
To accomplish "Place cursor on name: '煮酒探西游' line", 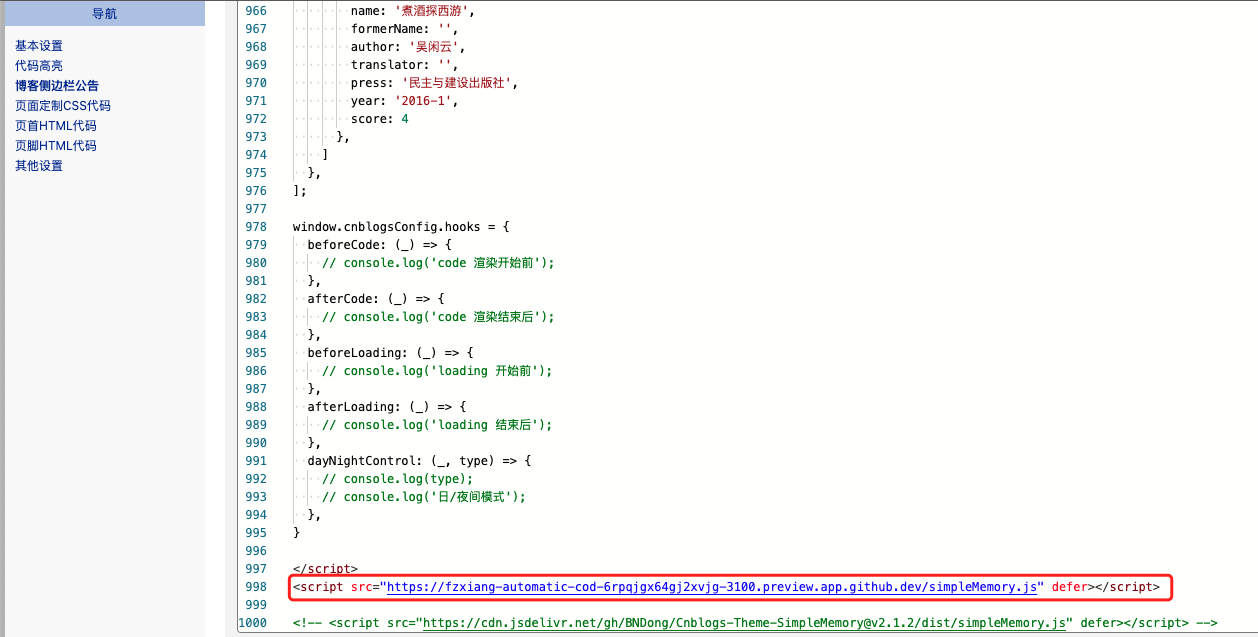I will pos(413,11).
